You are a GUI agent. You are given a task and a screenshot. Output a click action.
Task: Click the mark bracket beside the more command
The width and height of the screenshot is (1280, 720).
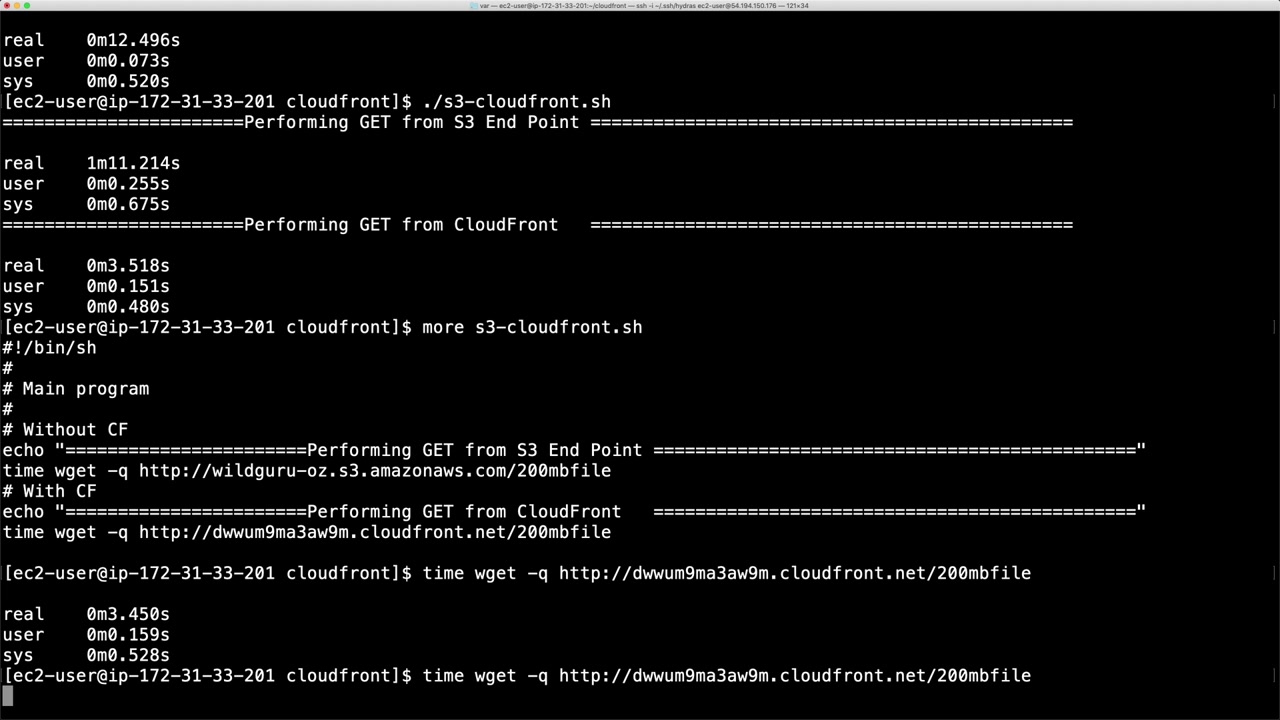pyautogui.click(x=1275, y=327)
